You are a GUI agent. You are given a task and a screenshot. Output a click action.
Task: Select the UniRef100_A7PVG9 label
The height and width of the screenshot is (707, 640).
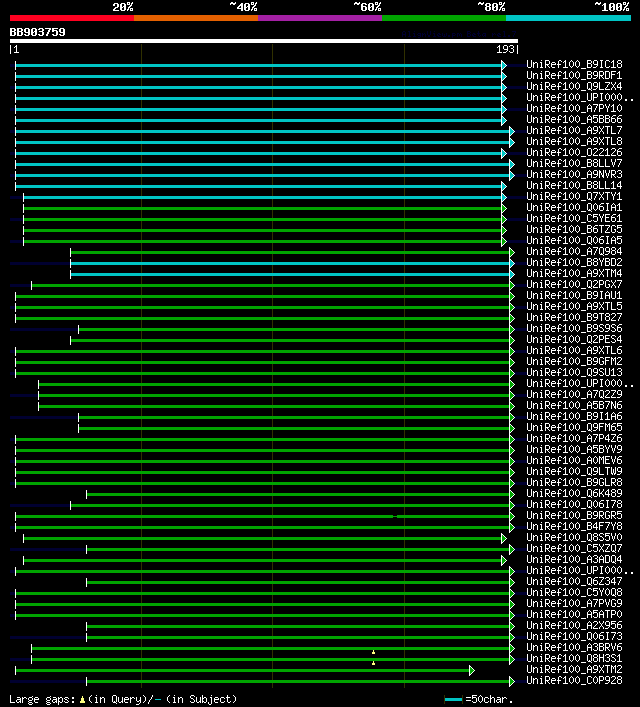[x=574, y=603]
